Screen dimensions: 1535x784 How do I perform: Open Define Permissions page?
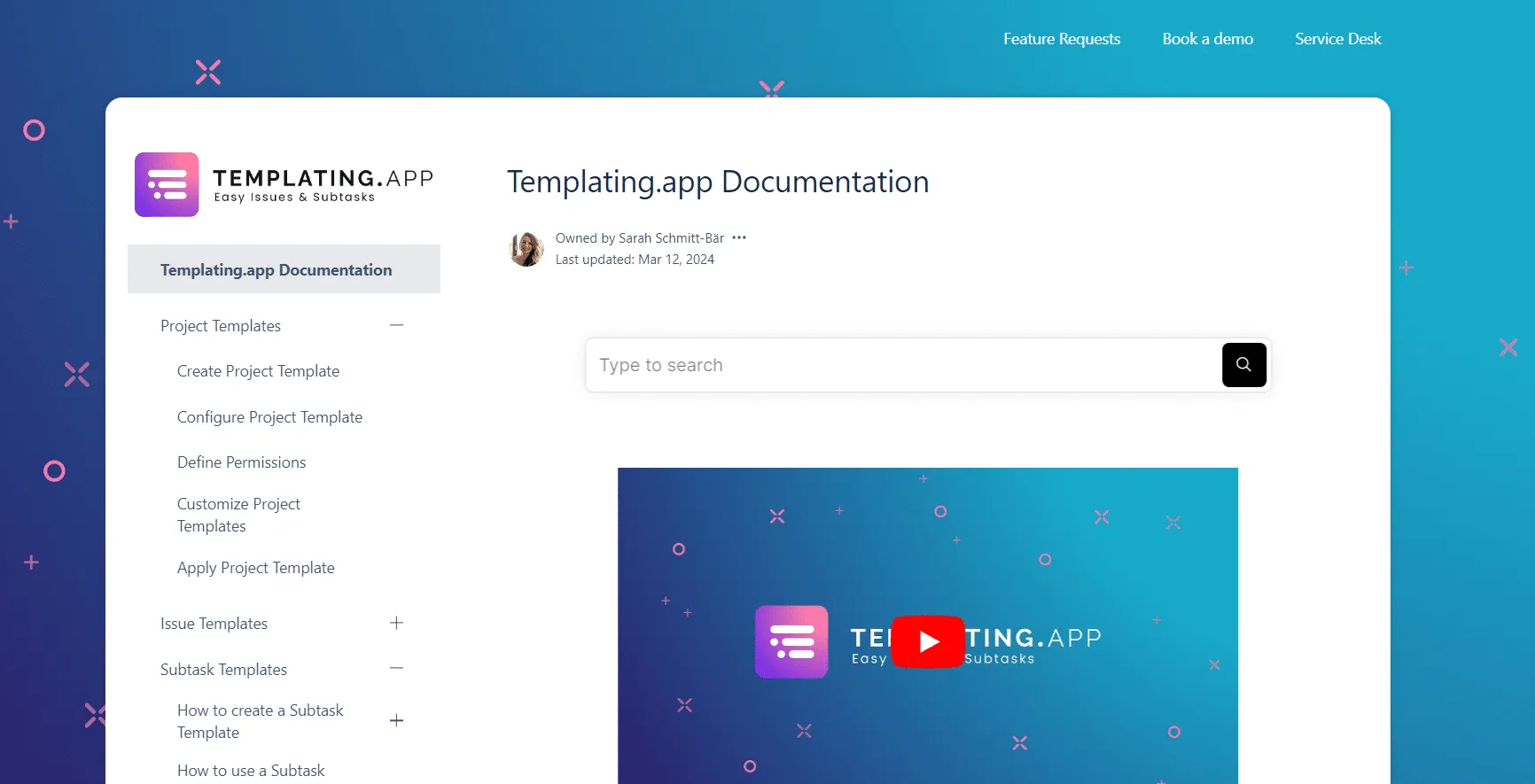[241, 462]
